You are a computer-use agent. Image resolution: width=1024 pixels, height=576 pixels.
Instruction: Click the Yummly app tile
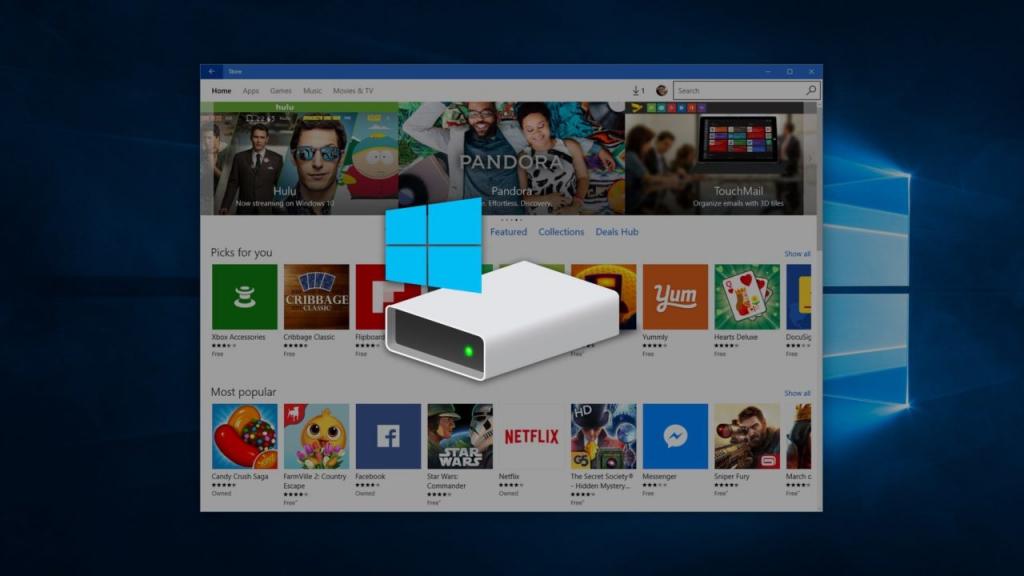click(676, 297)
